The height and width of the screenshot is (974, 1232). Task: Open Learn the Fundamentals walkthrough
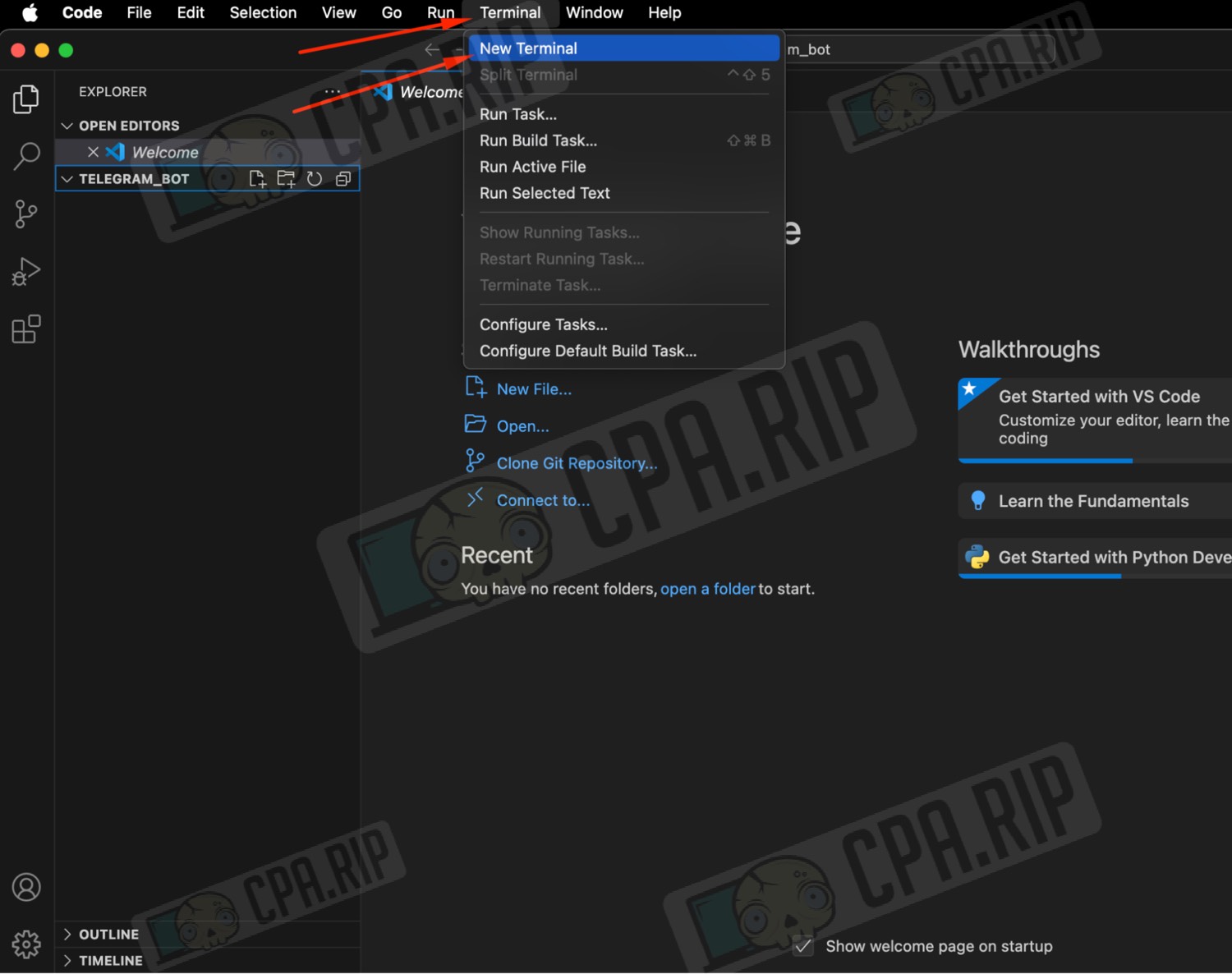pos(1095,501)
